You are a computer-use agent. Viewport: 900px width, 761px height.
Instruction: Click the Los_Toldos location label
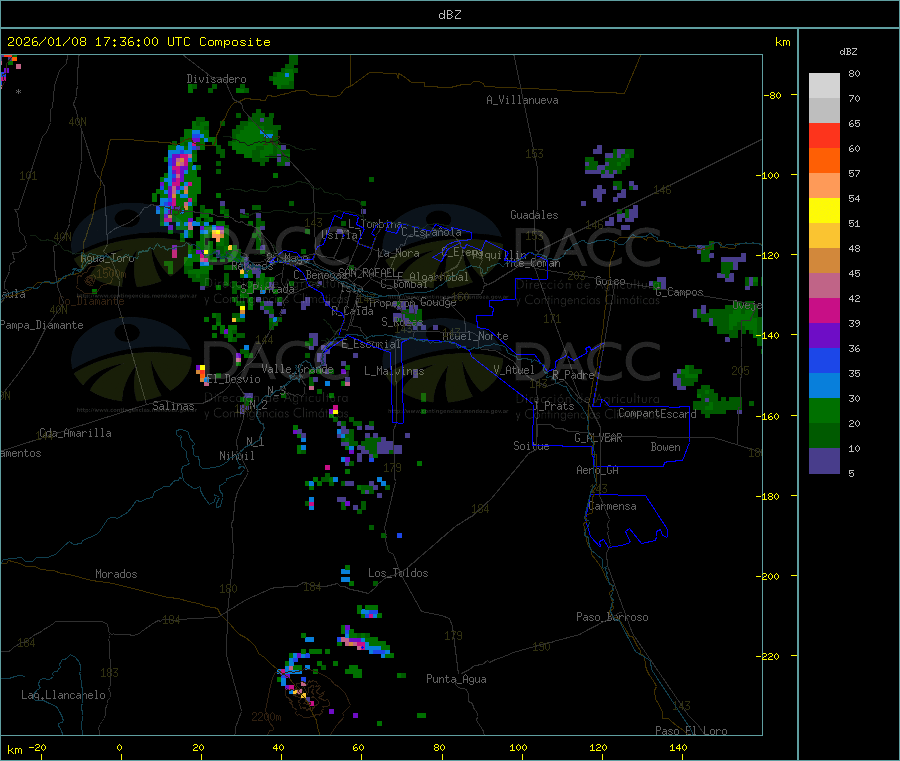coord(398,573)
